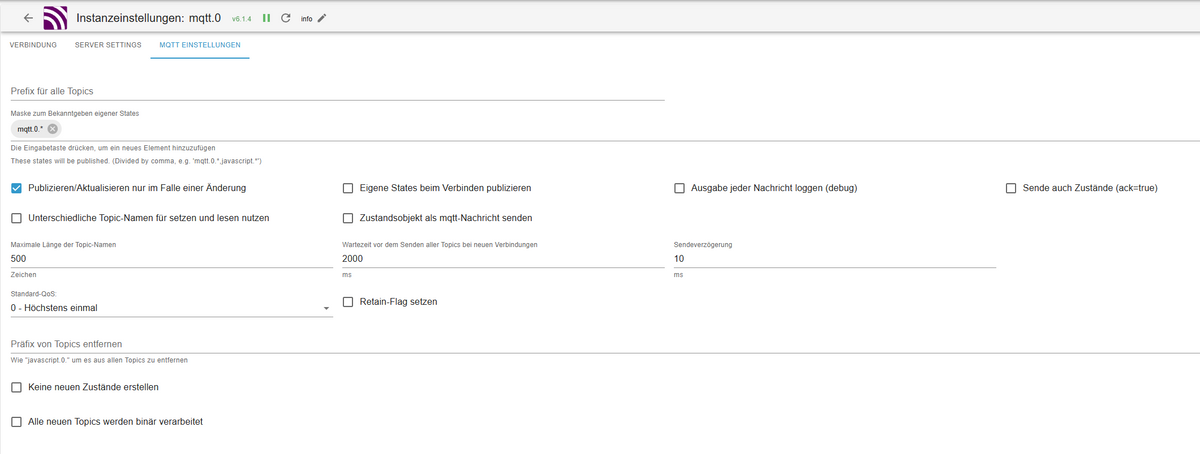Click the Sendeverzögerung field showing 10
Viewport: 1200px width, 454px height.
(834, 259)
